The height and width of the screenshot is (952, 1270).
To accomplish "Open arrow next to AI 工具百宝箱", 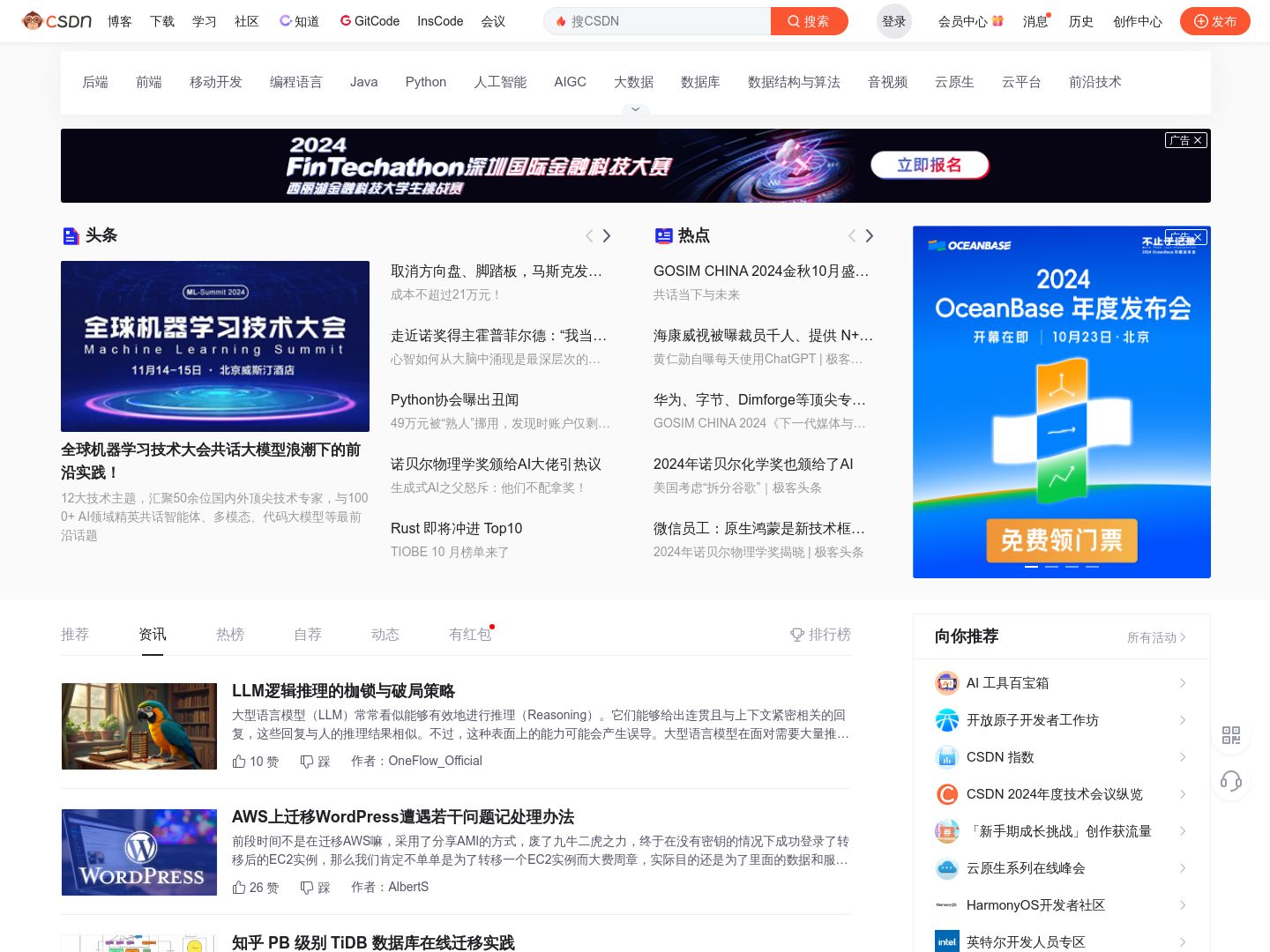I will 1183,683.
